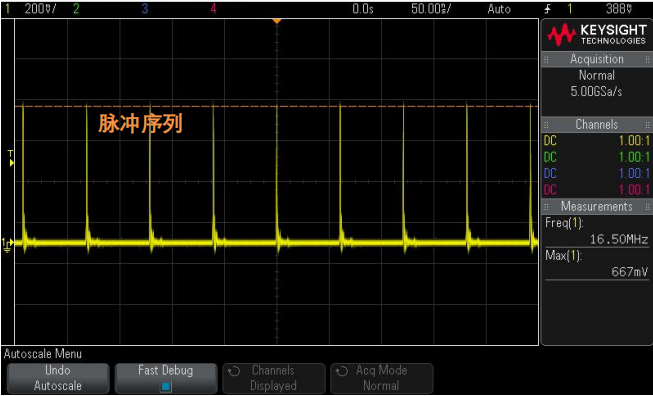
Task: Select the yellow channel 1 DC row
Action: [x=596, y=141]
